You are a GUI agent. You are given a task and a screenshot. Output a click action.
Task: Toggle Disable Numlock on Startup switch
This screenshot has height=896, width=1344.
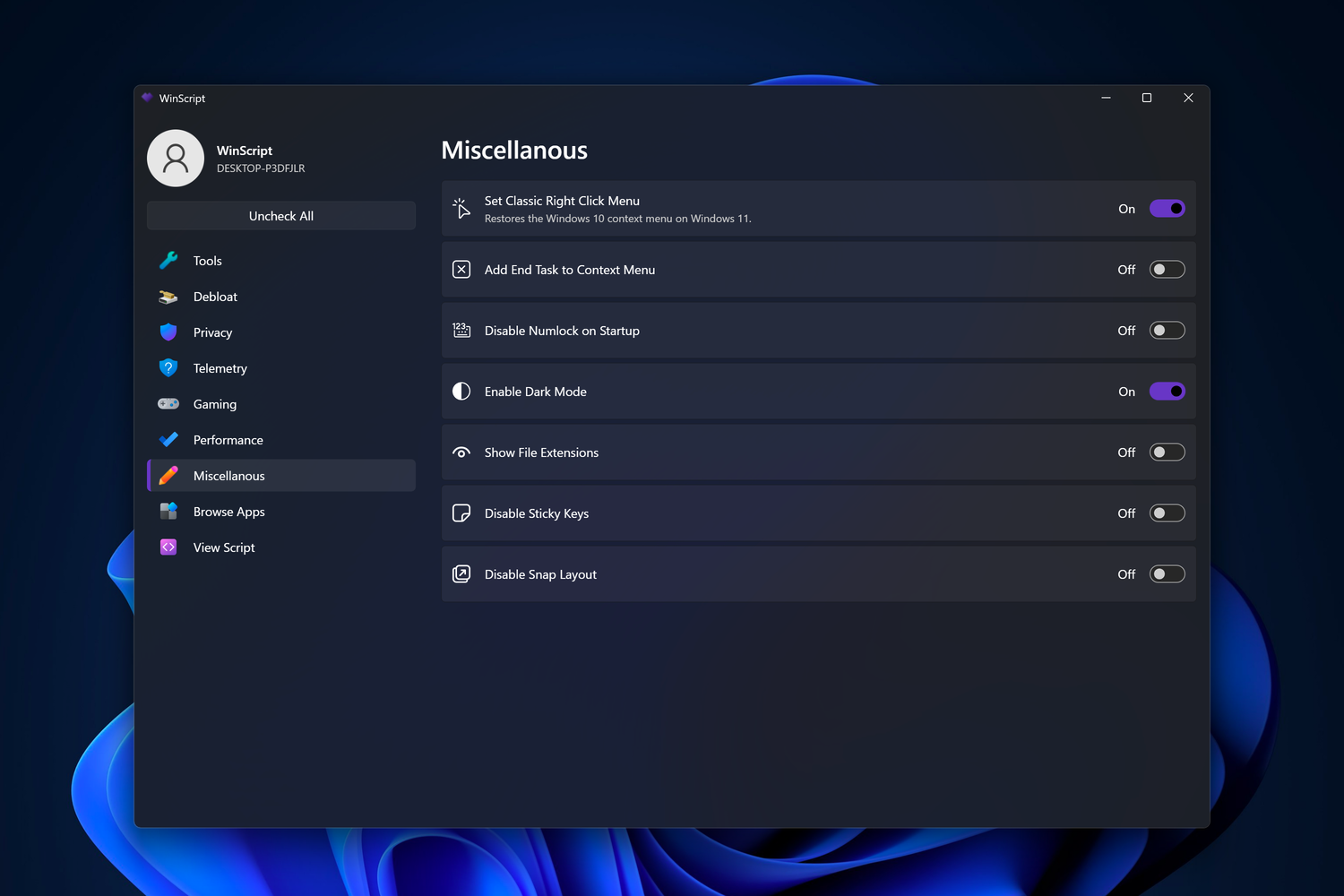(x=1167, y=331)
